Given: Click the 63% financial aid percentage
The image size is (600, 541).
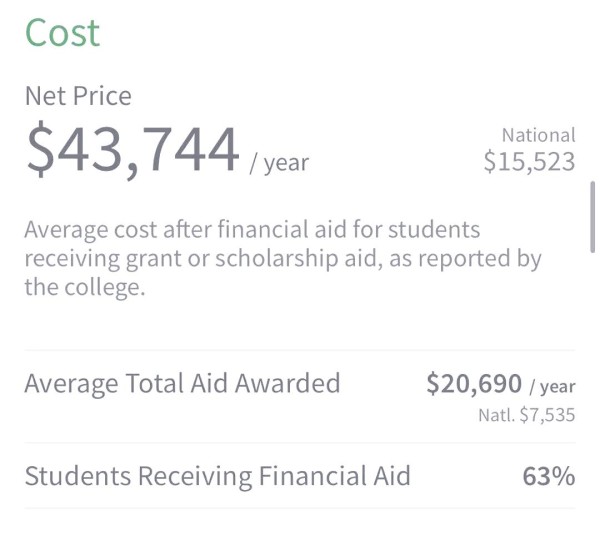Looking at the screenshot, I should tap(549, 476).
